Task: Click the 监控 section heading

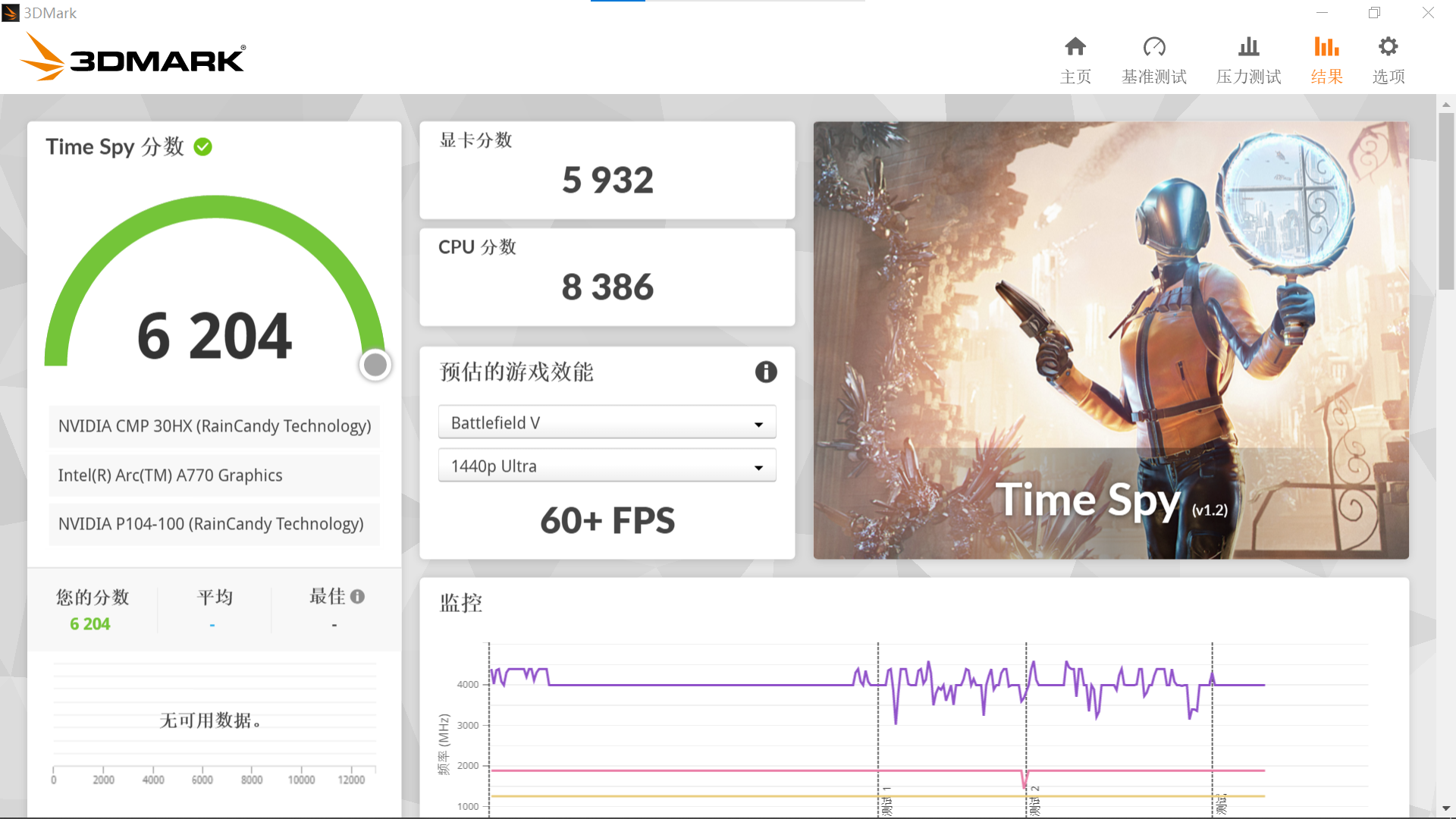Action: click(x=461, y=603)
